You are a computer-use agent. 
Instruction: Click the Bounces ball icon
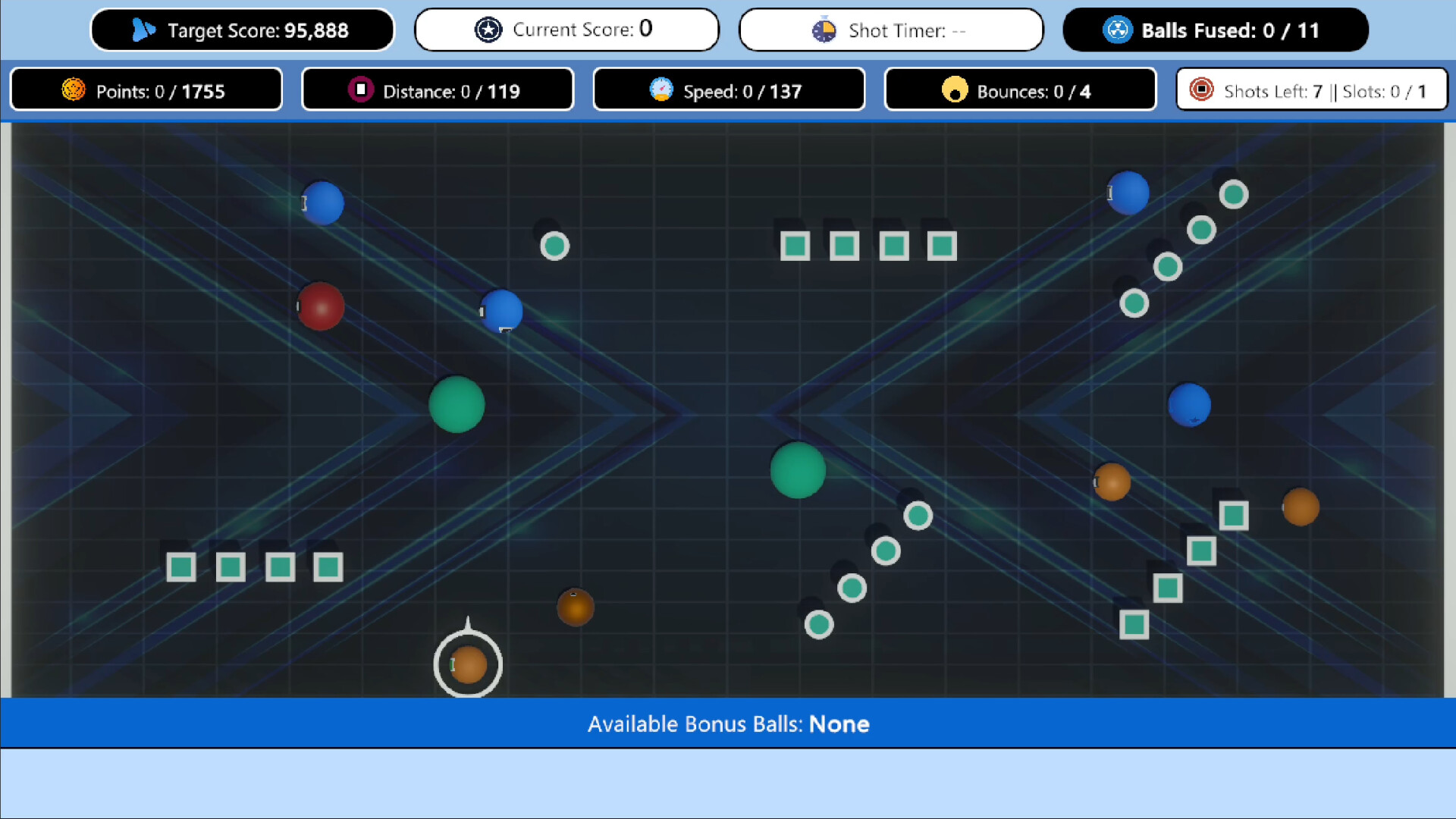955,89
